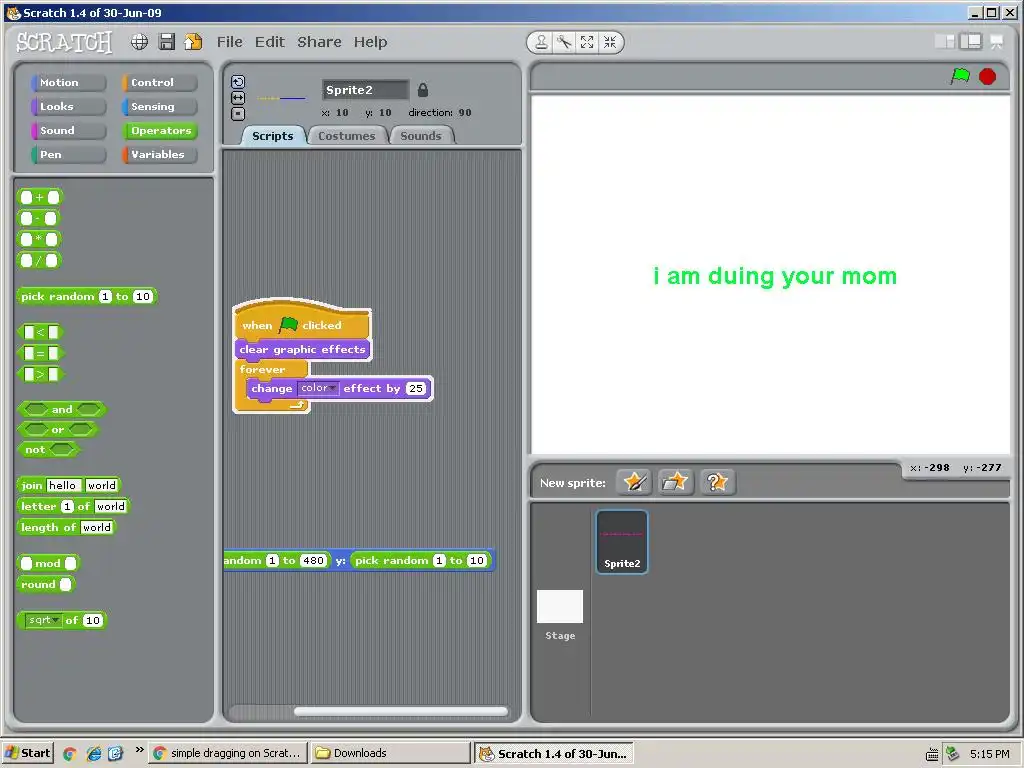Screen dimensions: 1024x768
Task: Click the mod operator block
Action: pos(48,563)
